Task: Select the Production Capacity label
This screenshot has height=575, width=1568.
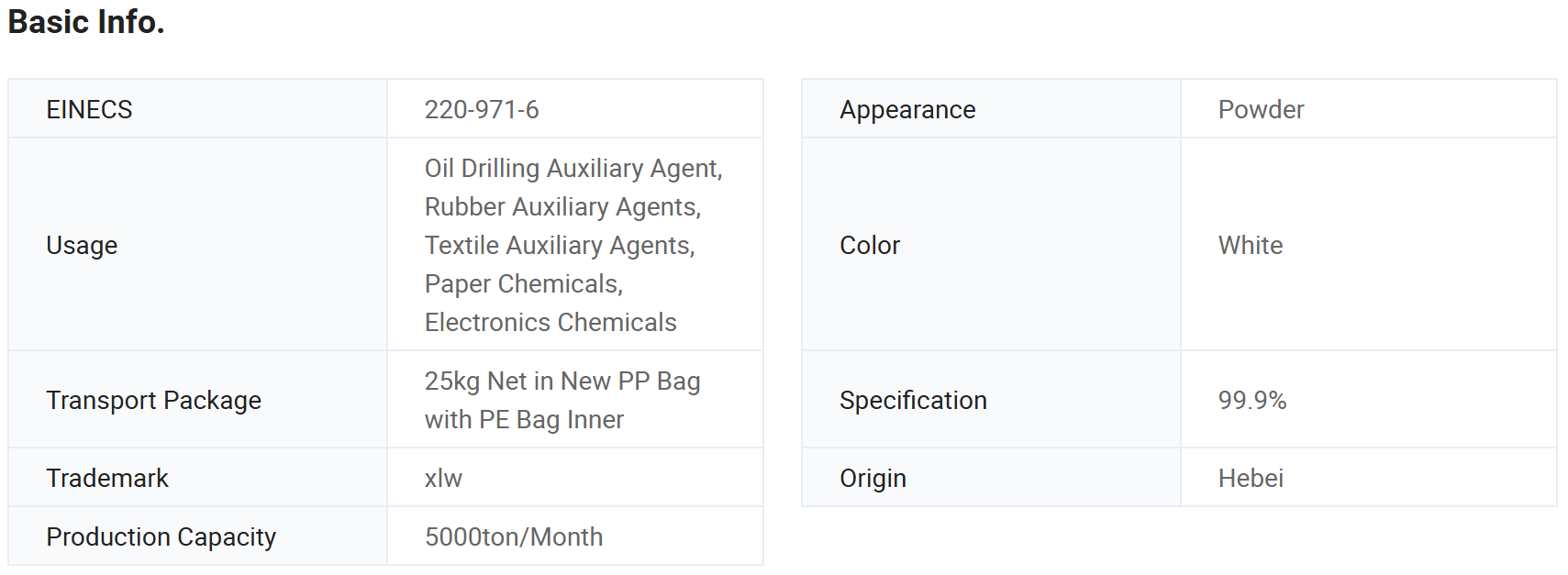Action: [161, 536]
